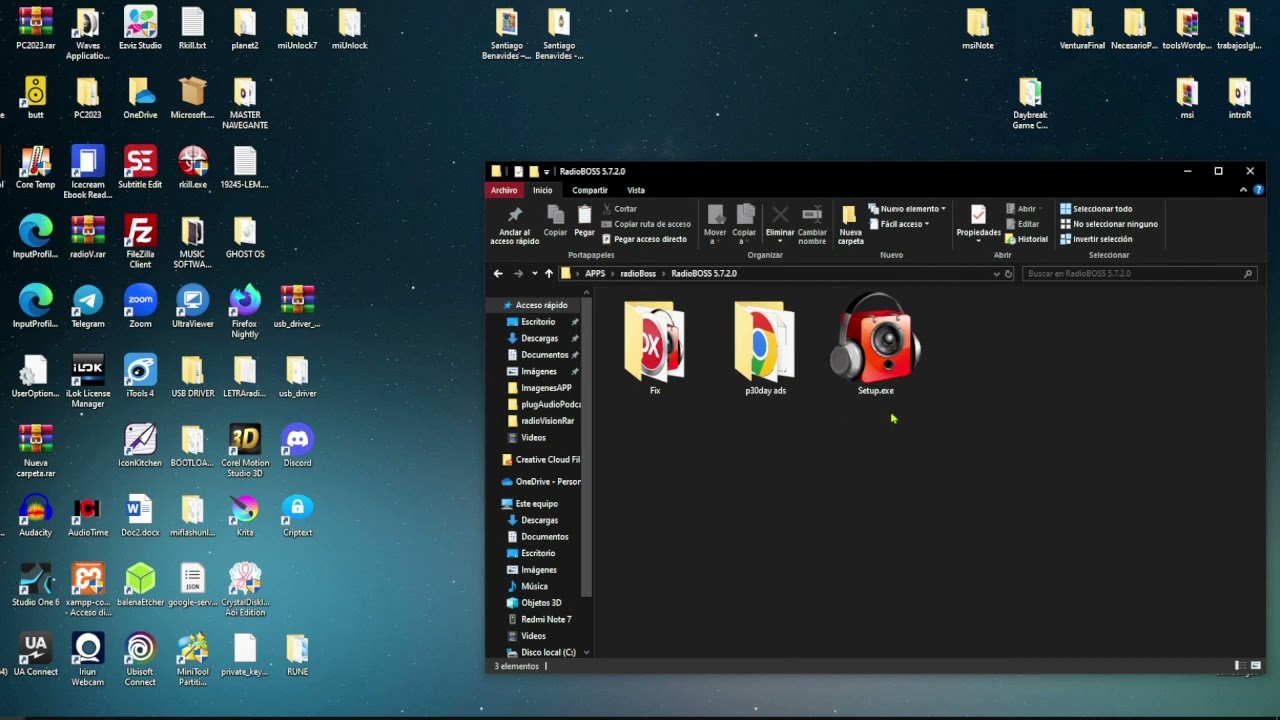Open the Fix folder
This screenshot has width=1280, height=720.
(x=655, y=347)
